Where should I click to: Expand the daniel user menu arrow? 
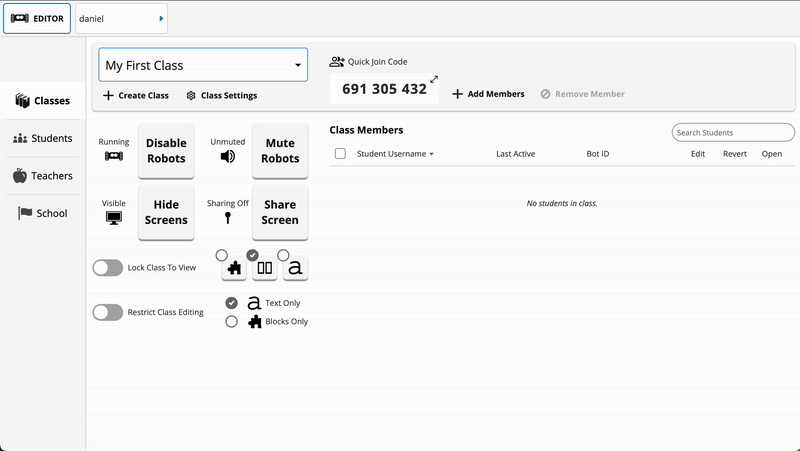click(161, 18)
